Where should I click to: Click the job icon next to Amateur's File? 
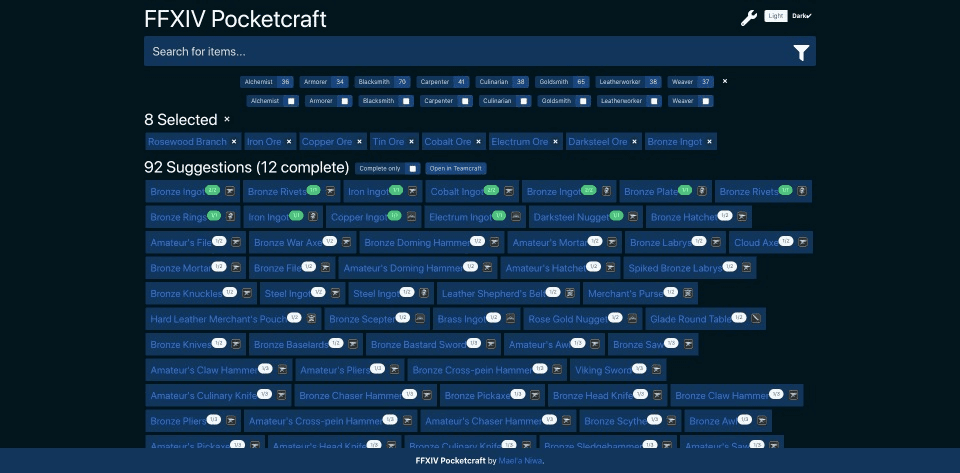point(236,242)
